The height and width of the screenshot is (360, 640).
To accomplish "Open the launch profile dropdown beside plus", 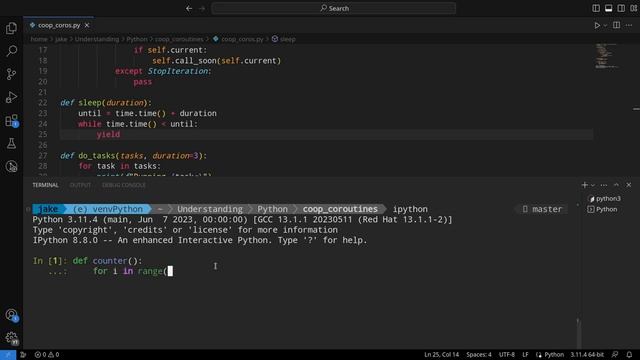I will point(593,185).
